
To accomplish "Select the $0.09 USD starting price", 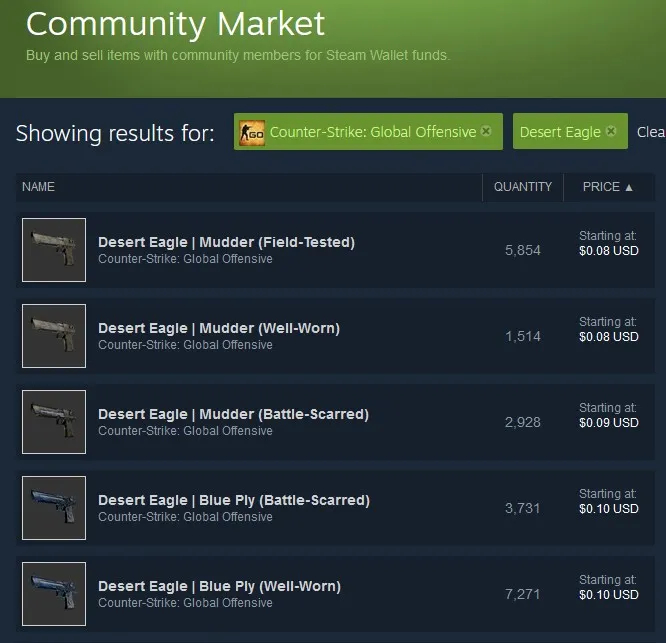I will tap(609, 423).
